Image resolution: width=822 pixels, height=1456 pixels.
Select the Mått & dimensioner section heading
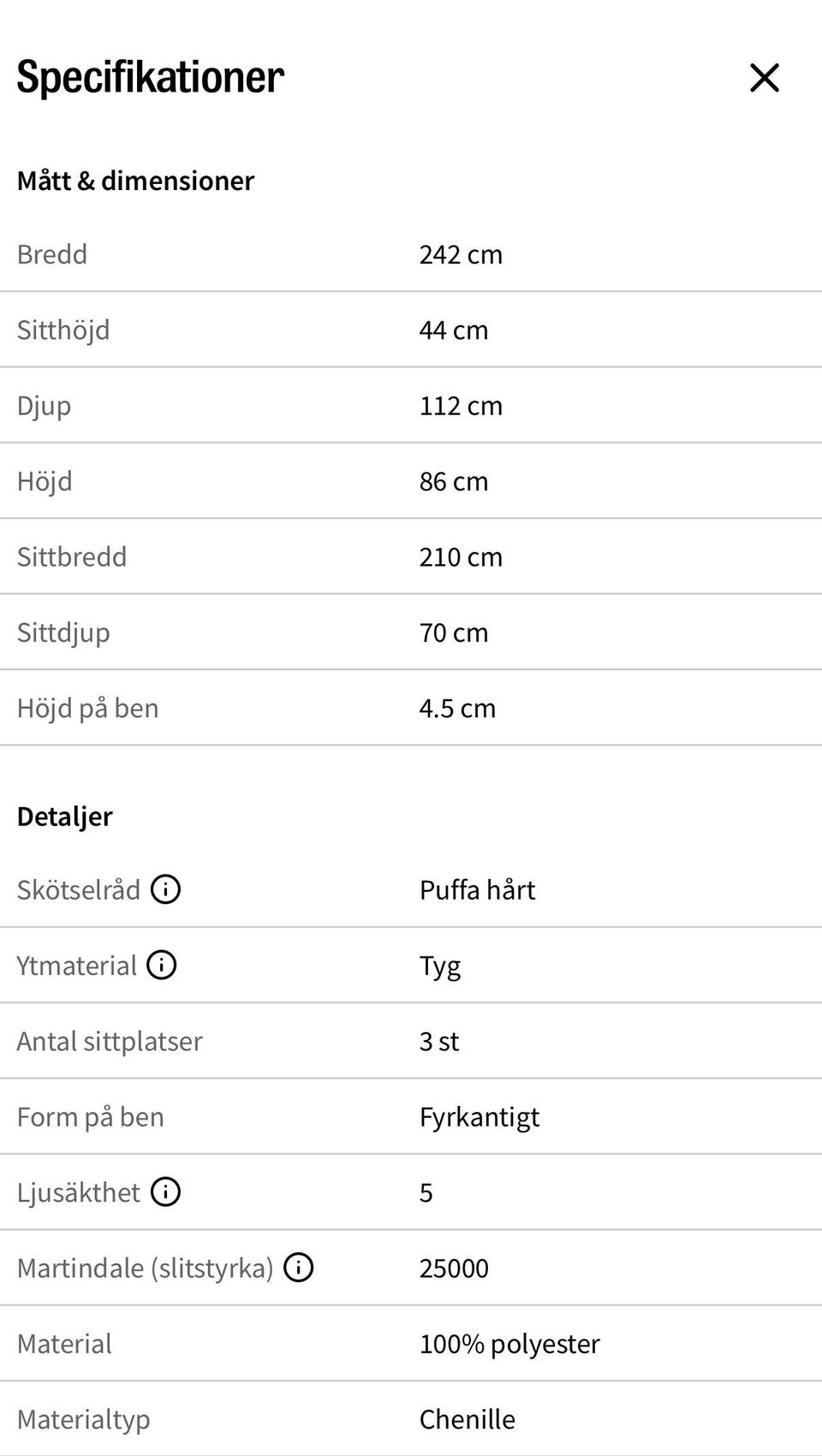tap(135, 181)
